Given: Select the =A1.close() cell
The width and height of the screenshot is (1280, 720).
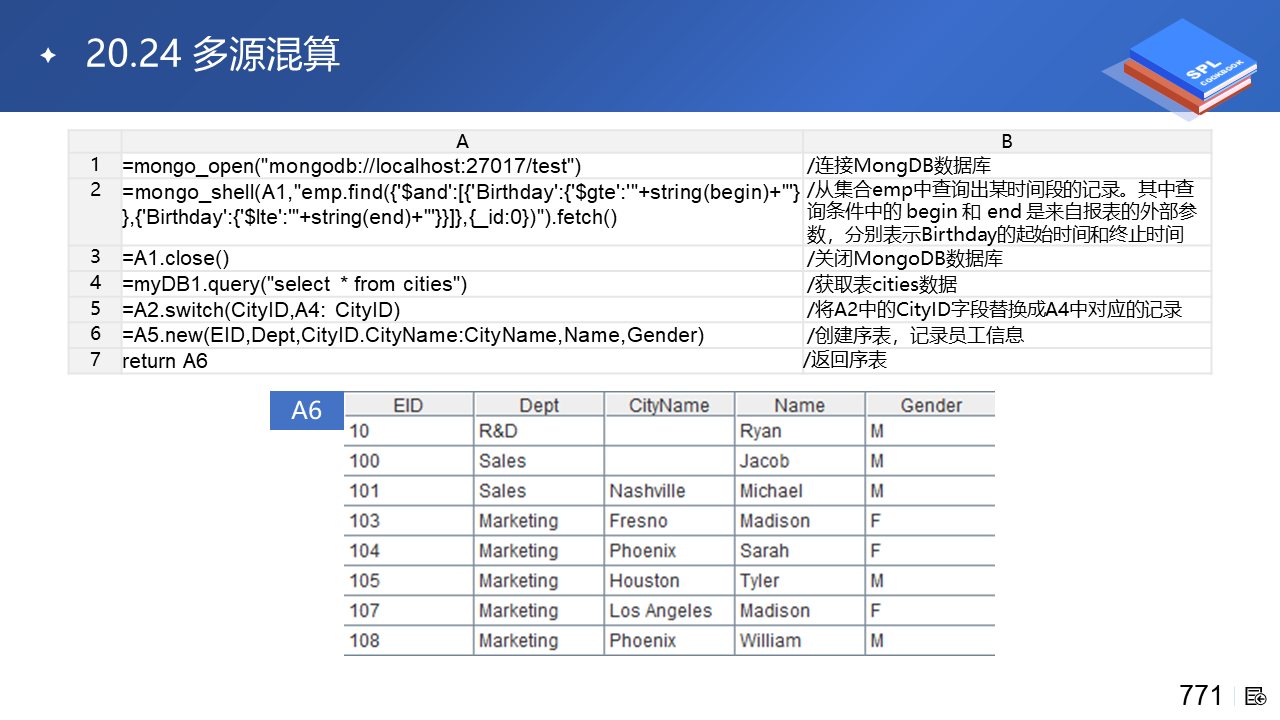Looking at the screenshot, I should click(462, 258).
